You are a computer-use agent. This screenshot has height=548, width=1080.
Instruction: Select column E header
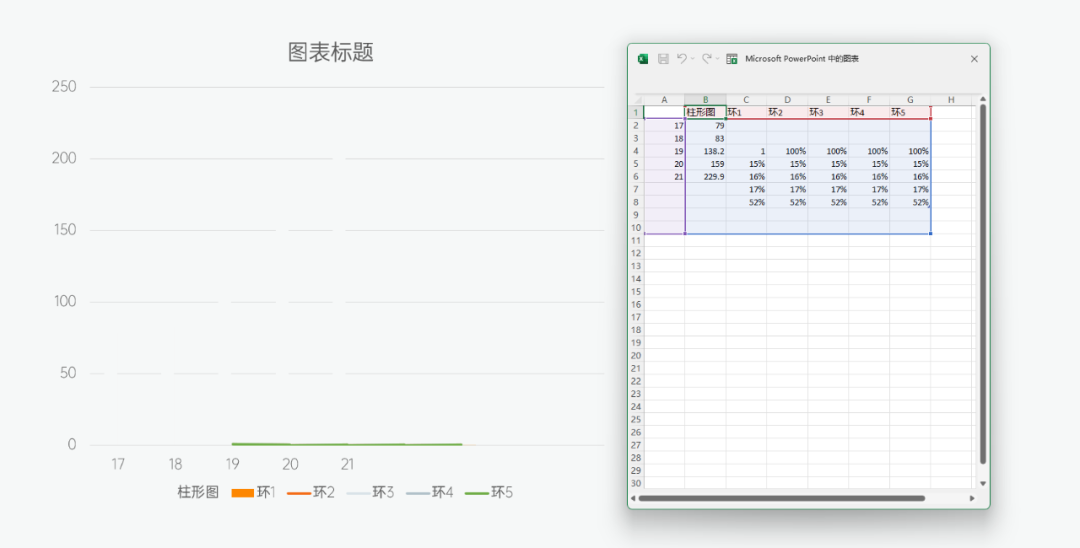(828, 100)
